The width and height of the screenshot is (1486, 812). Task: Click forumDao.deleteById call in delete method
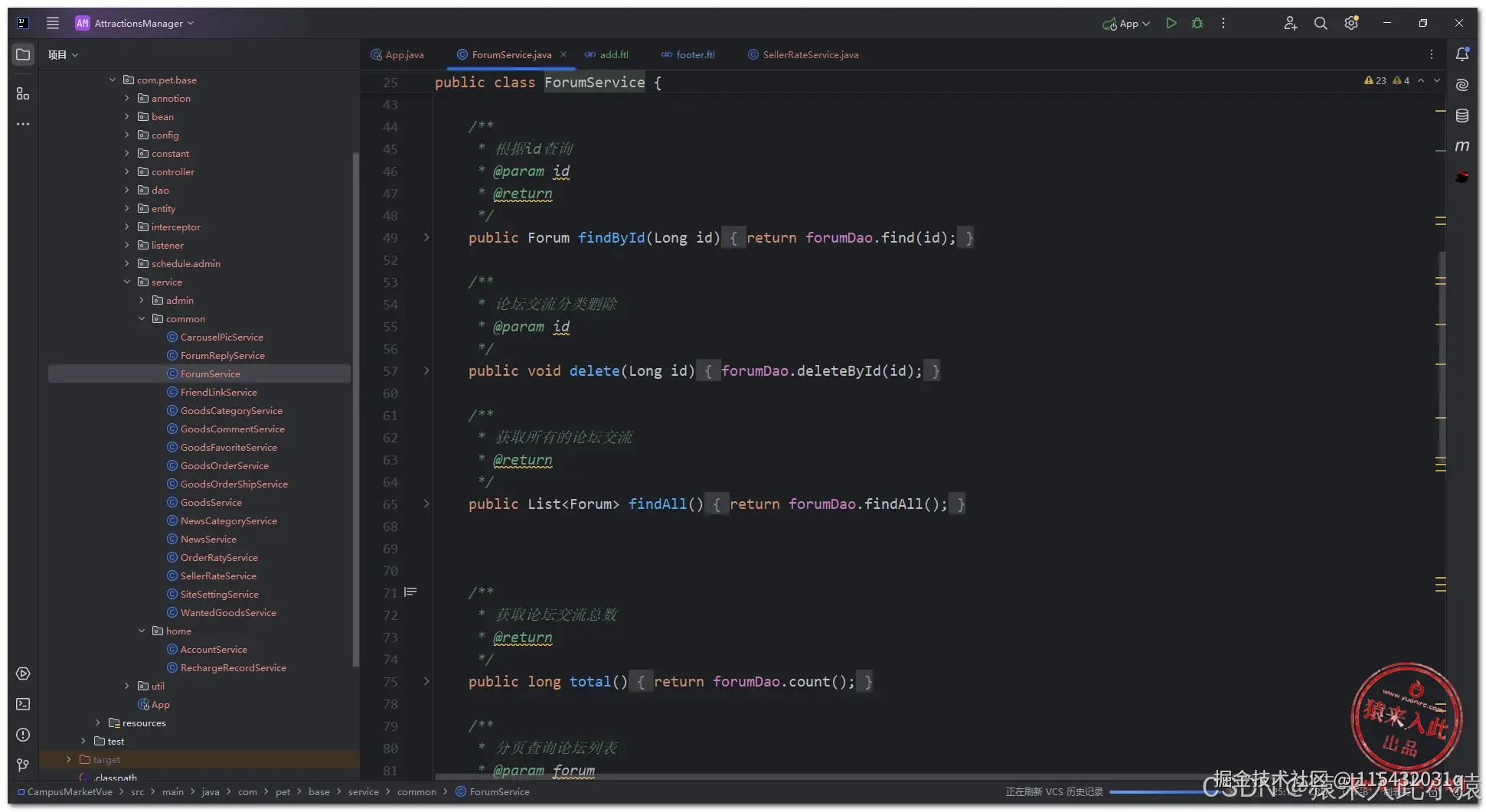coord(822,370)
